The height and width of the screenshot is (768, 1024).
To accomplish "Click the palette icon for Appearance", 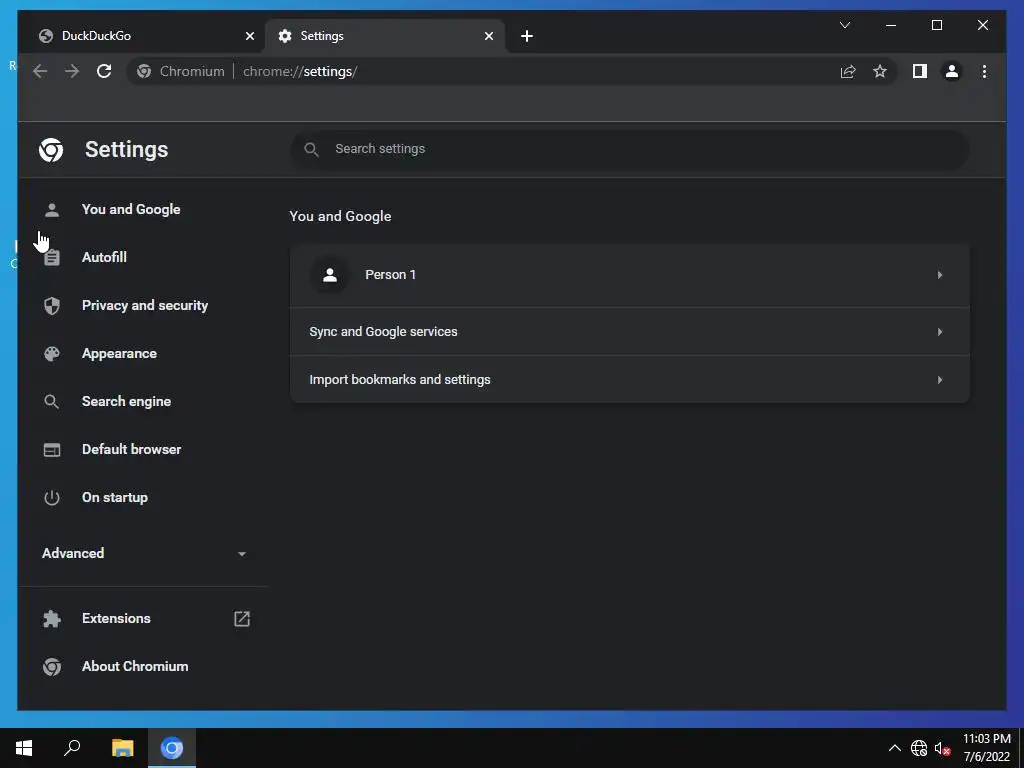I will click(52, 353).
